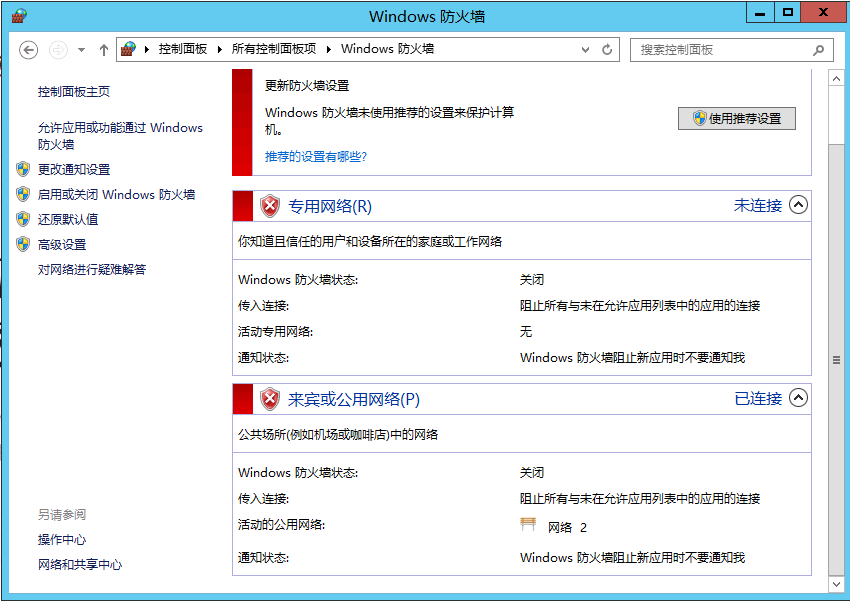Click 活动专用网络 value 无
The width and height of the screenshot is (850, 601).
click(526, 331)
